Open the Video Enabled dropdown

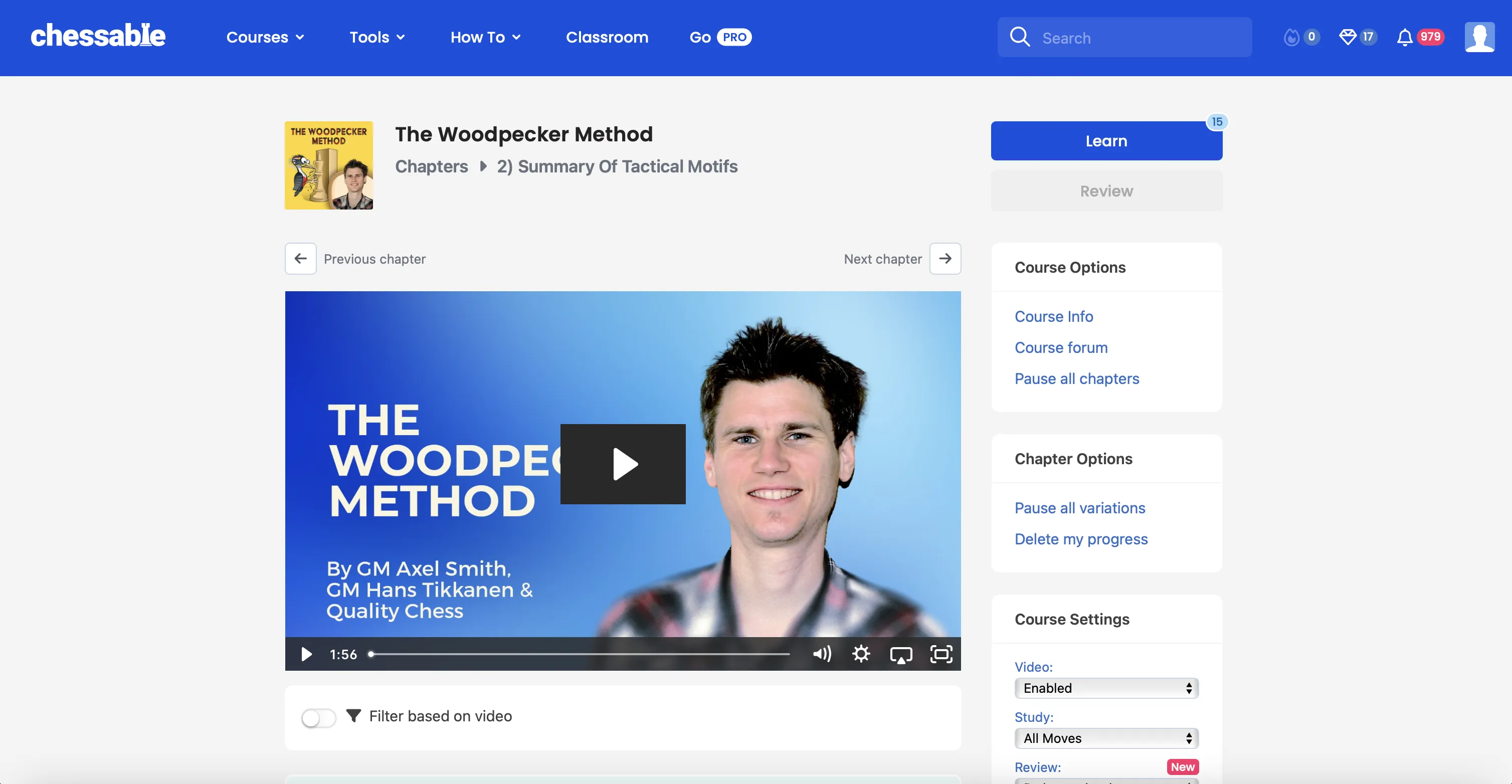point(1106,688)
